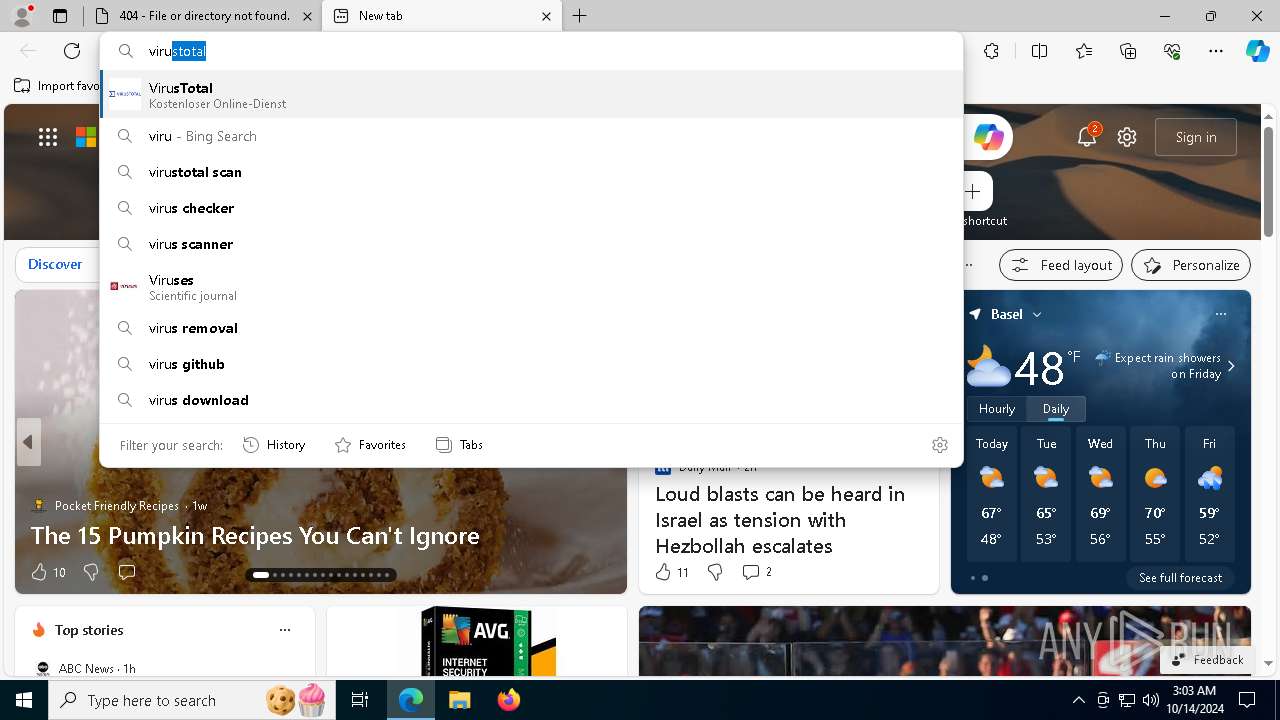Expand the rain showers forecast arrow

pos(1231,366)
